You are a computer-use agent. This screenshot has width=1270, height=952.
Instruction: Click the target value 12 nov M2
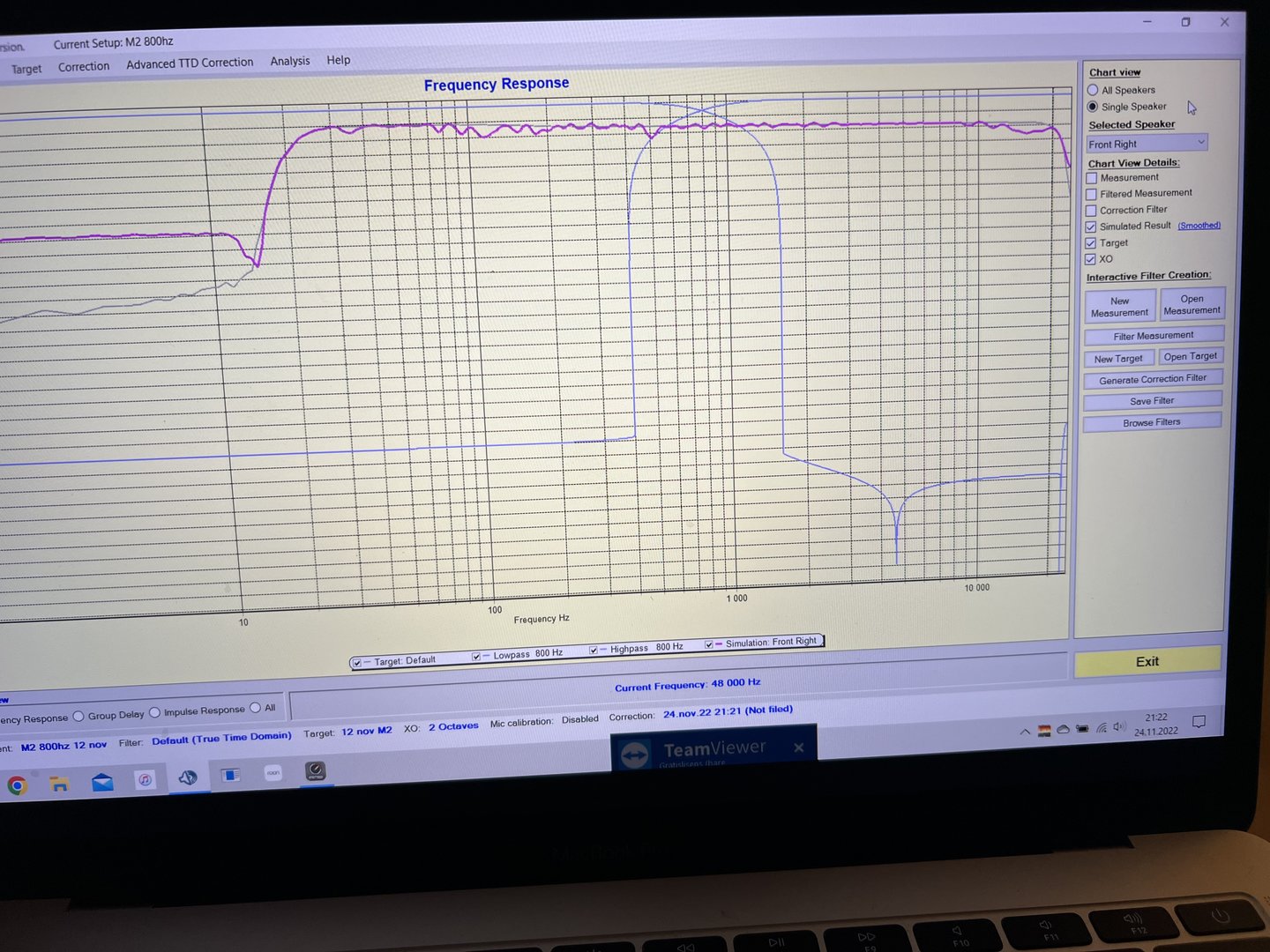(x=367, y=732)
